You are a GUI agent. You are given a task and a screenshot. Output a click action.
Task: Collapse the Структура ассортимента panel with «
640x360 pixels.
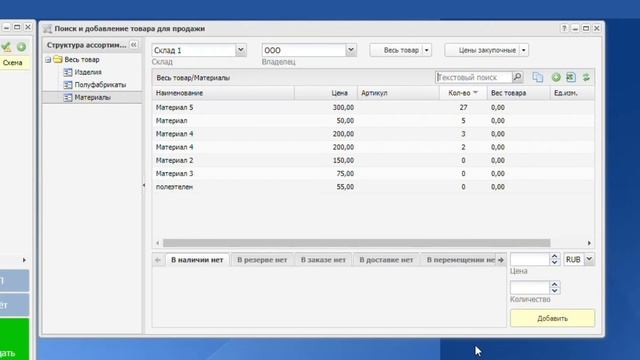[133, 44]
